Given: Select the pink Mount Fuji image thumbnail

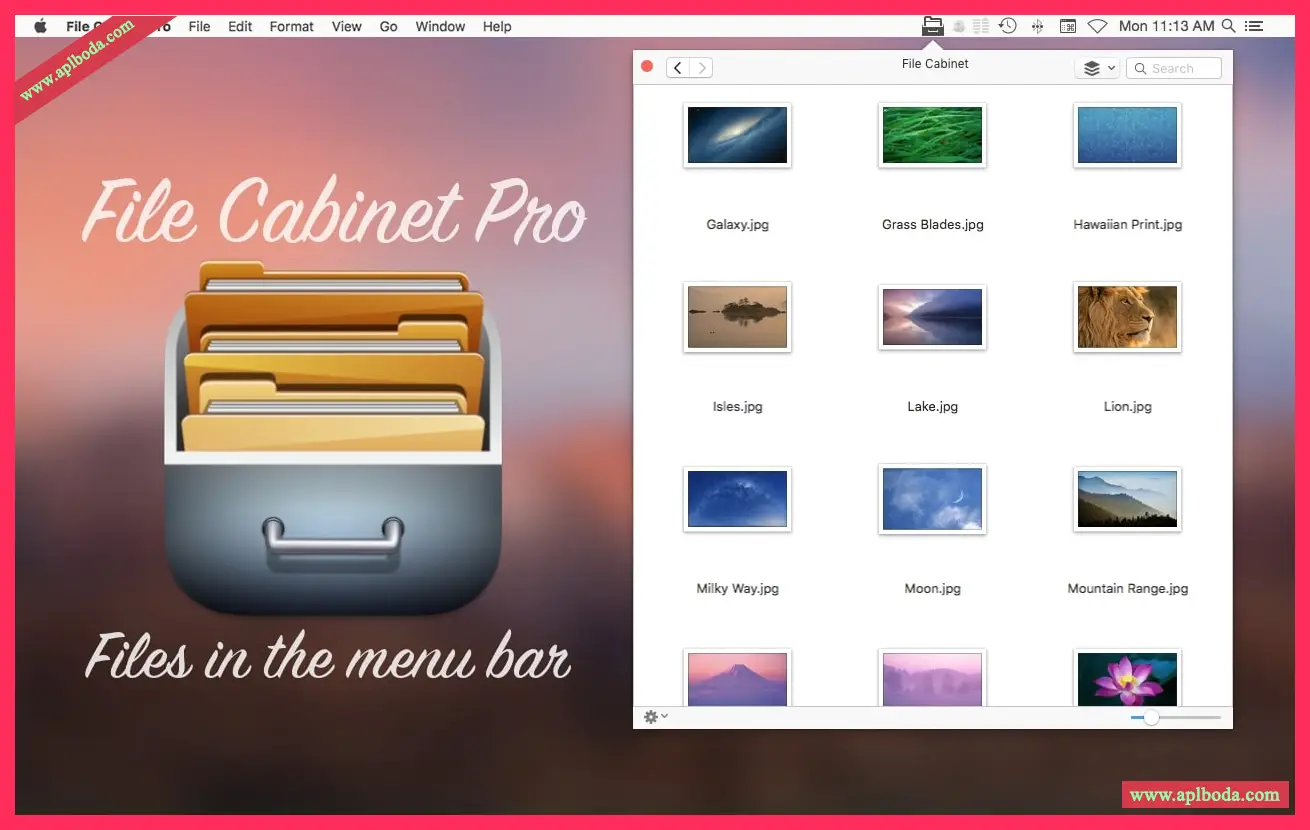Looking at the screenshot, I should point(738,678).
